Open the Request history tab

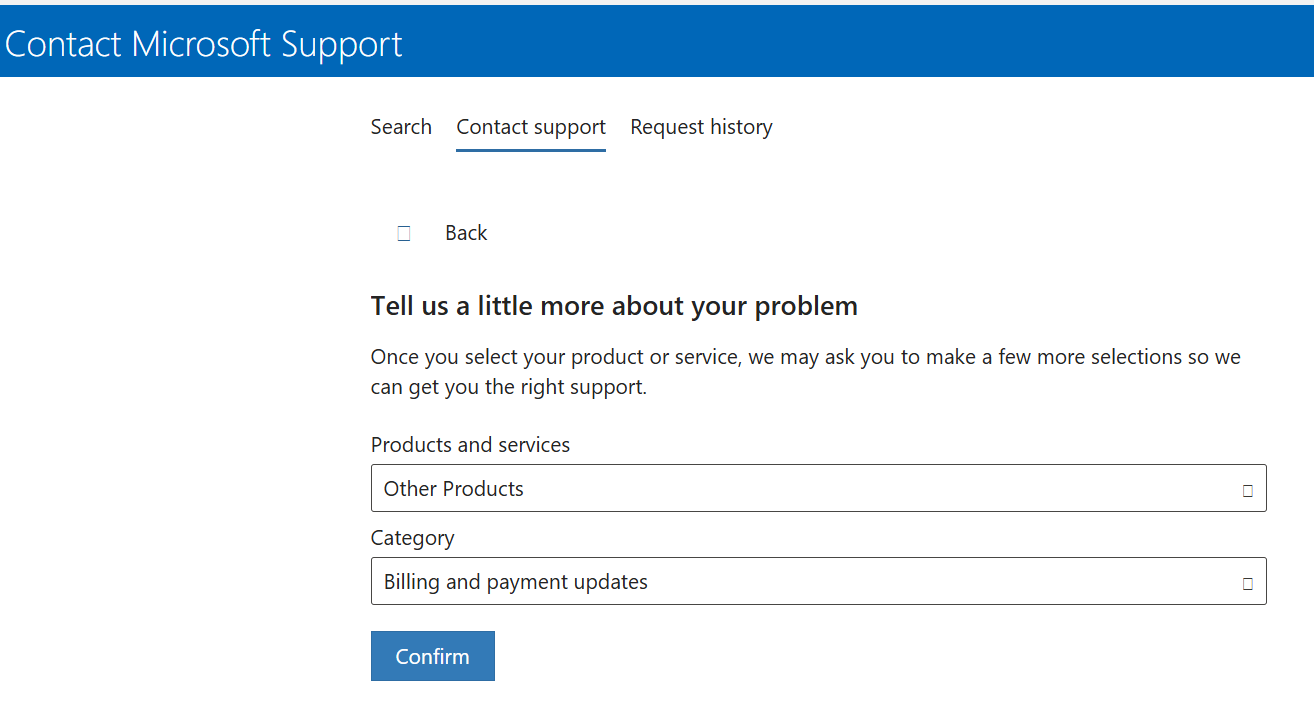(701, 127)
